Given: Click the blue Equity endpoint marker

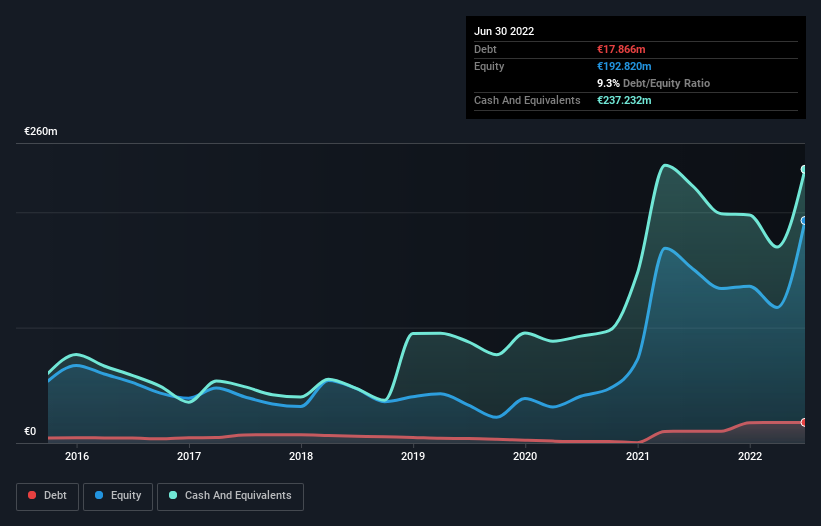Looking at the screenshot, I should point(804,221).
